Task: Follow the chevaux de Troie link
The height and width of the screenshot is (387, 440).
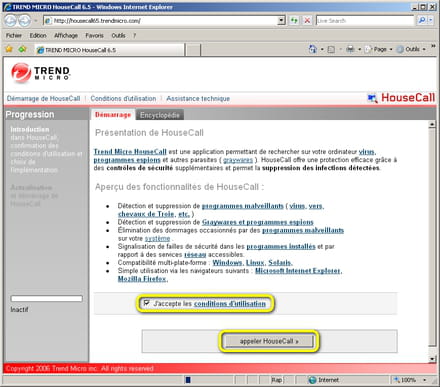Action: 146,214
